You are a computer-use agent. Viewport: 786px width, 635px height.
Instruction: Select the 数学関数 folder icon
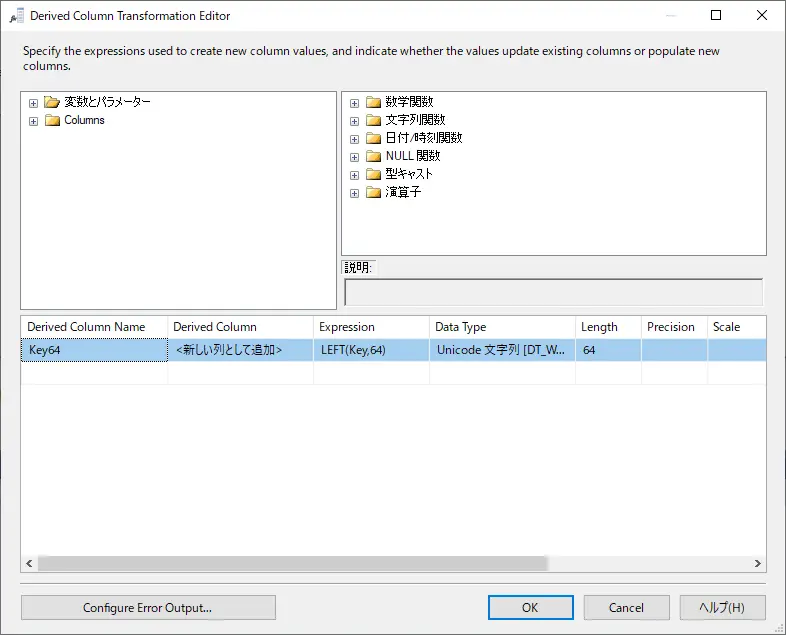[x=373, y=102]
